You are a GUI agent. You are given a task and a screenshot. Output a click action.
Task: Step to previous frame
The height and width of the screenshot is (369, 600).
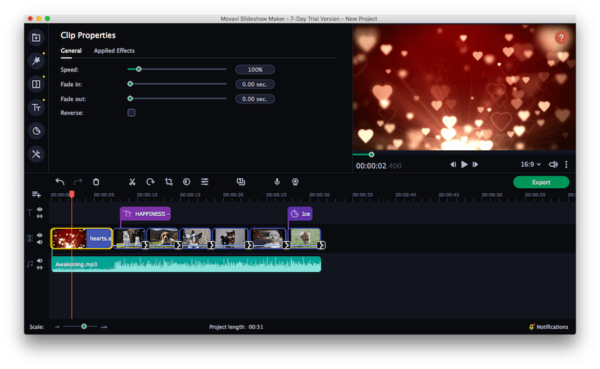pos(453,165)
